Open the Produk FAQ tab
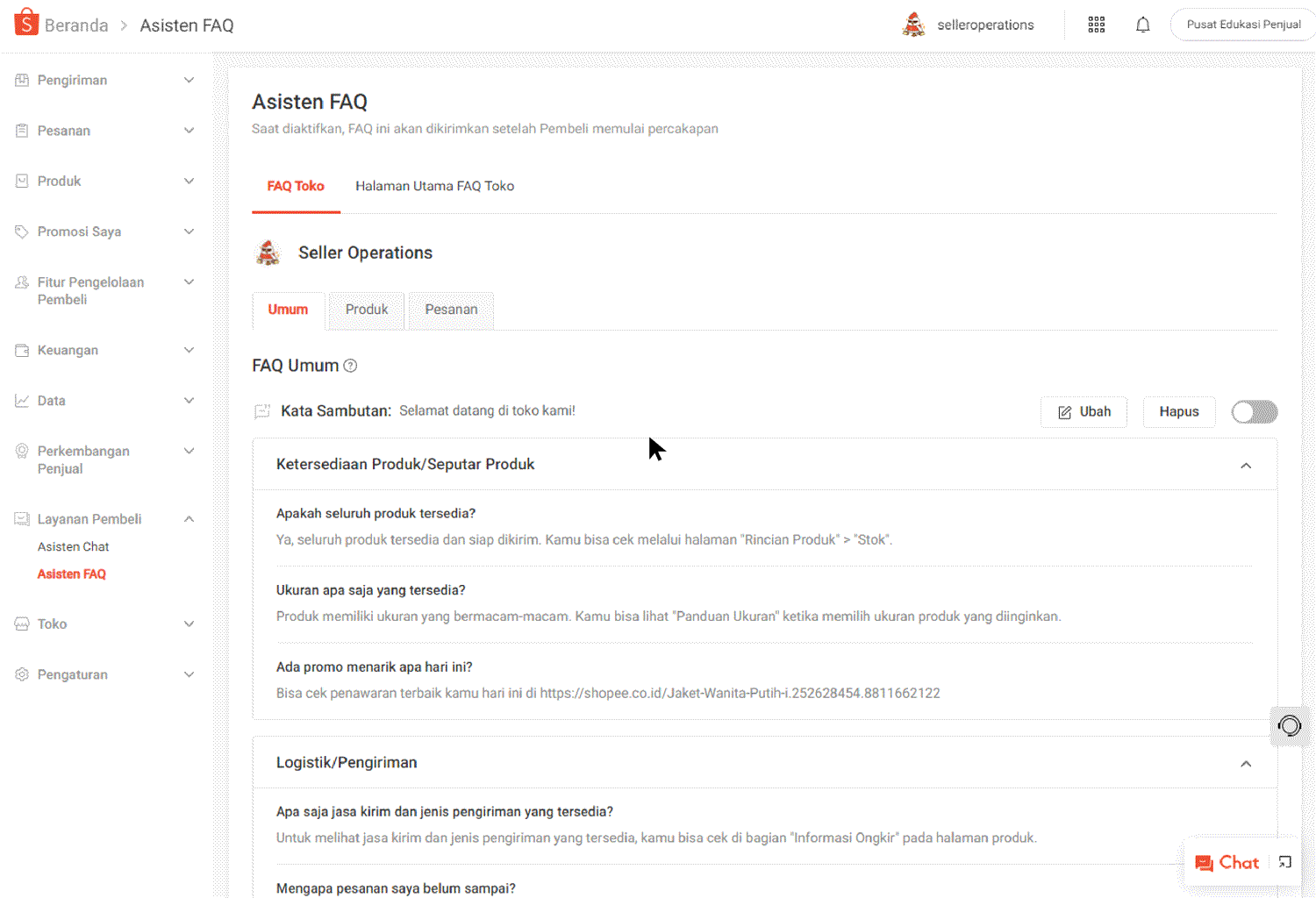The height and width of the screenshot is (898, 1316). pos(366,310)
